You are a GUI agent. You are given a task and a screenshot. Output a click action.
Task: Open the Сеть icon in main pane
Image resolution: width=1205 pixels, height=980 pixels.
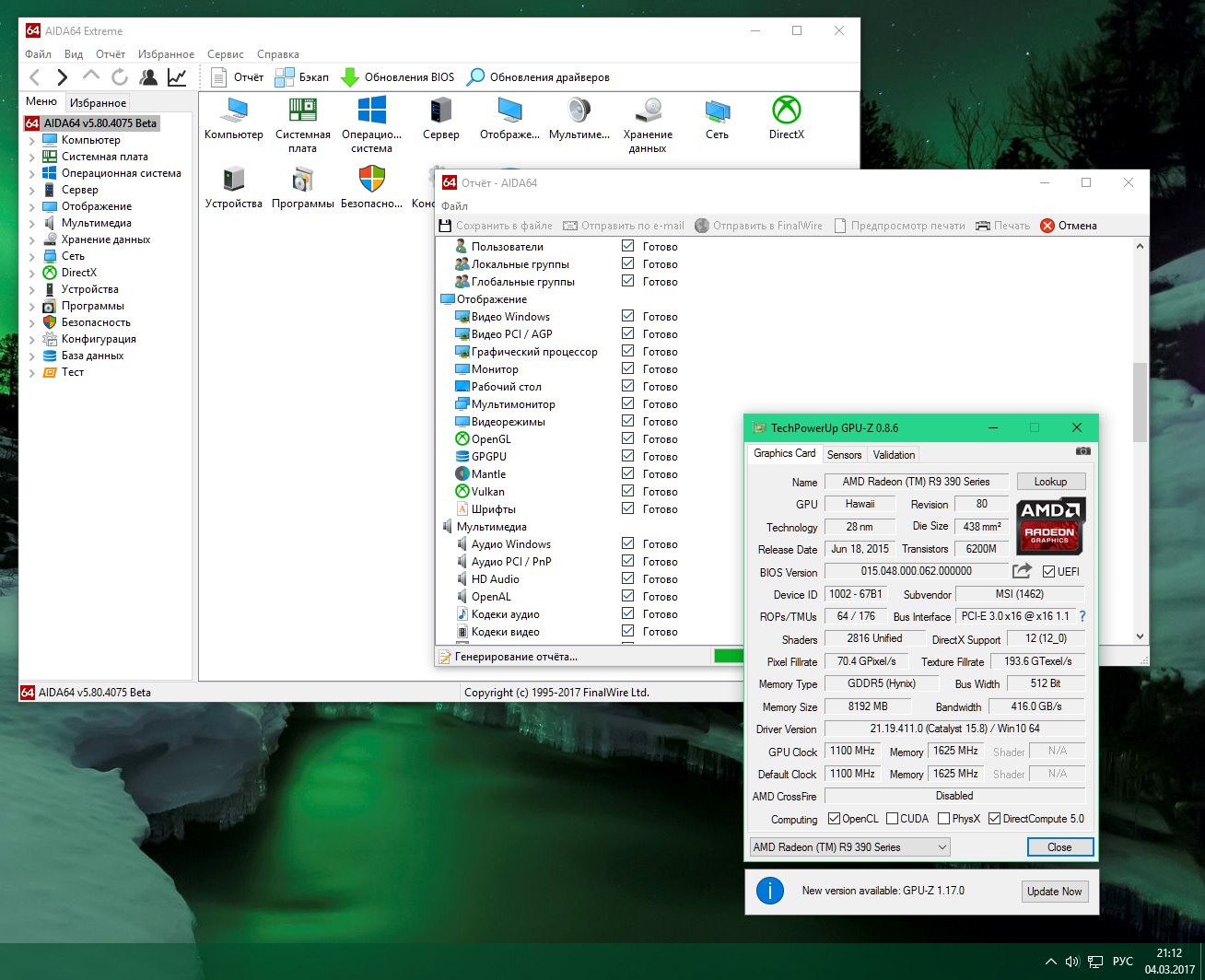point(718,118)
